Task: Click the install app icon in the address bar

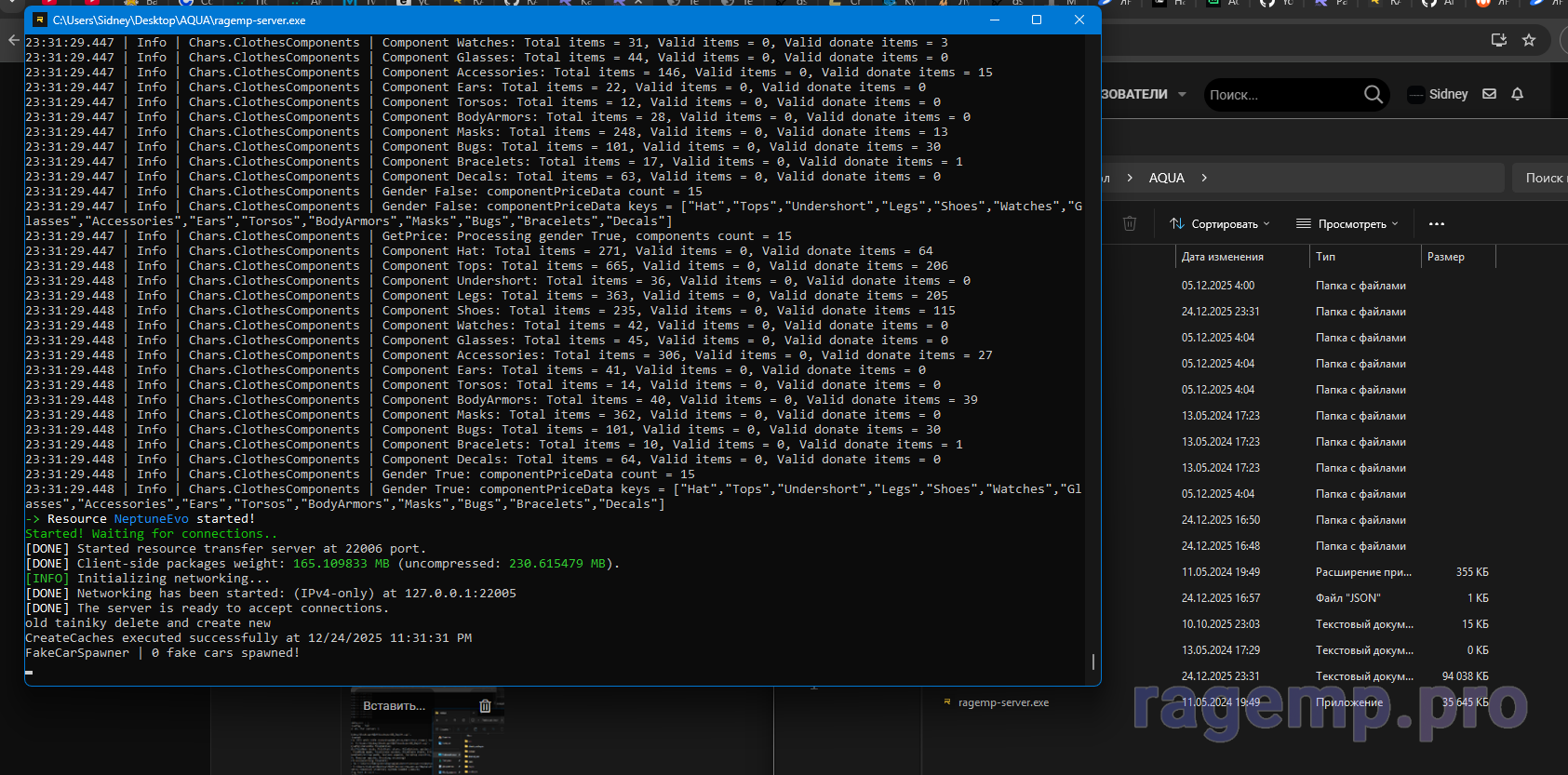Action: (x=1498, y=40)
